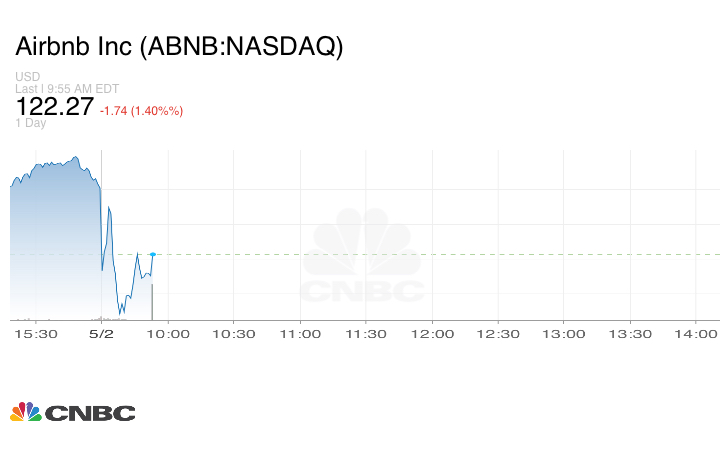This screenshot has width=720, height=450.
Task: Click the 13:30 time axis label
Action: [630, 334]
